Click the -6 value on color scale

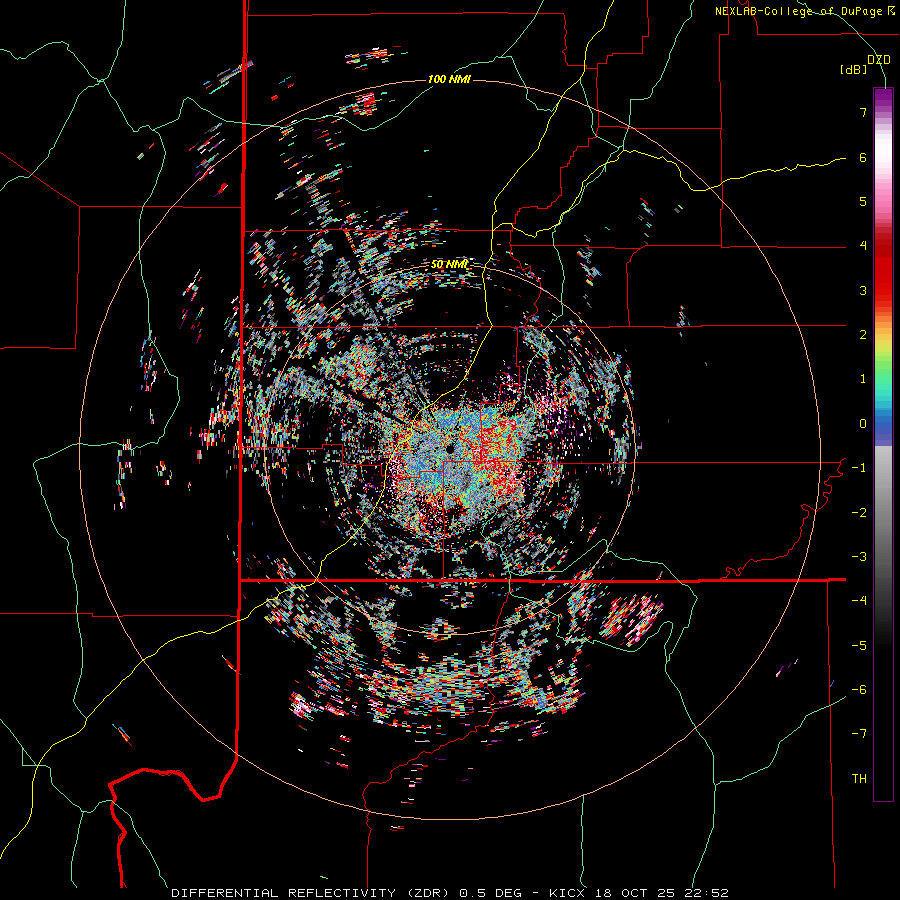(859, 690)
